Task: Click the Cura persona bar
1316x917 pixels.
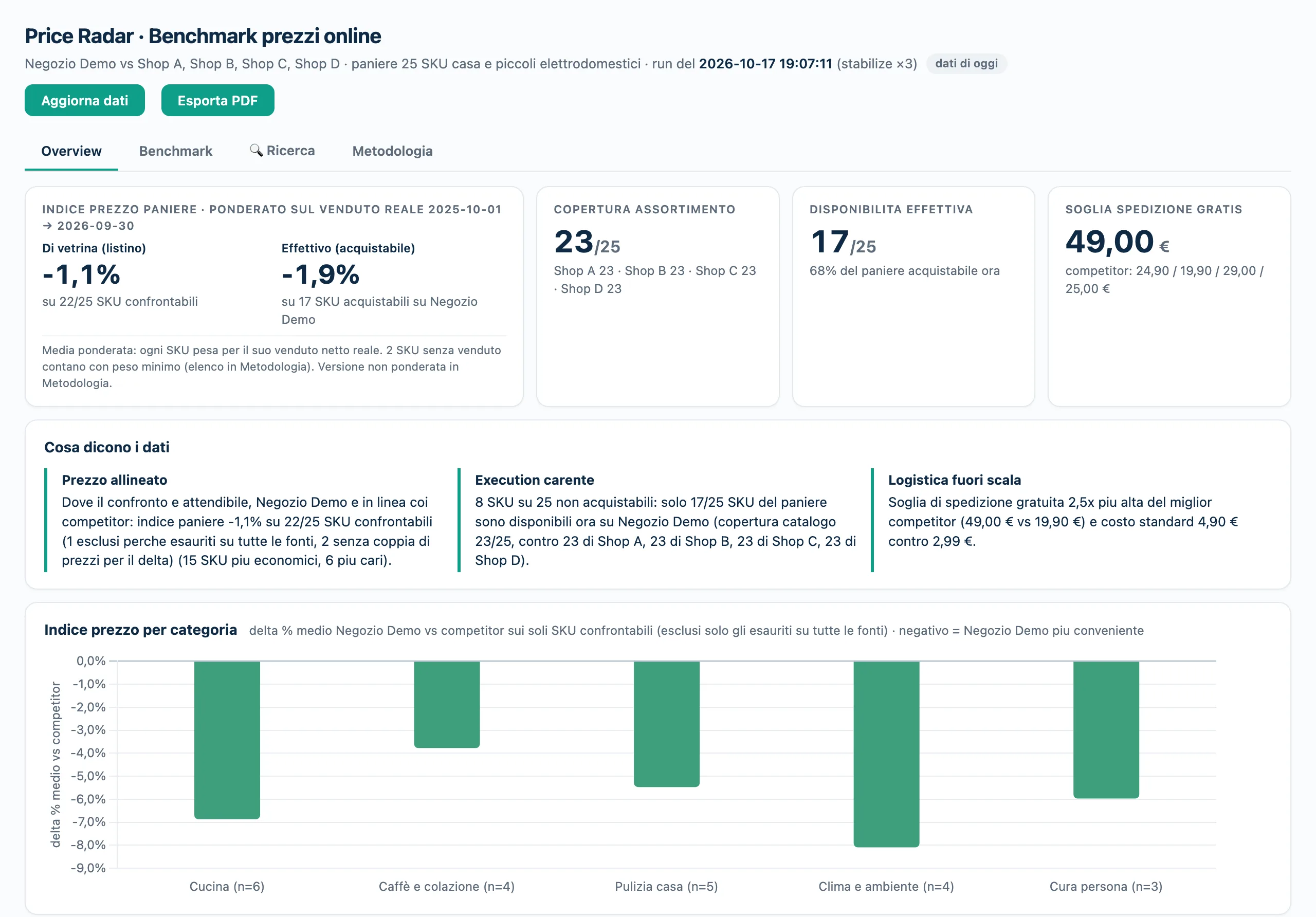Action: (1106, 729)
